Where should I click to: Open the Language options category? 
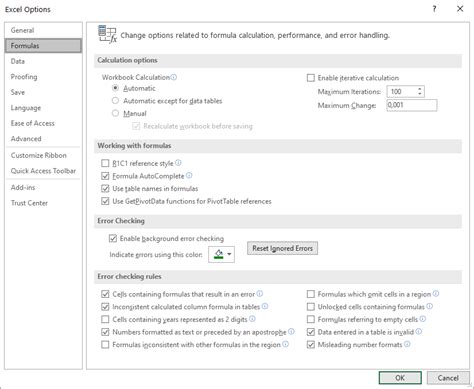(x=43, y=108)
